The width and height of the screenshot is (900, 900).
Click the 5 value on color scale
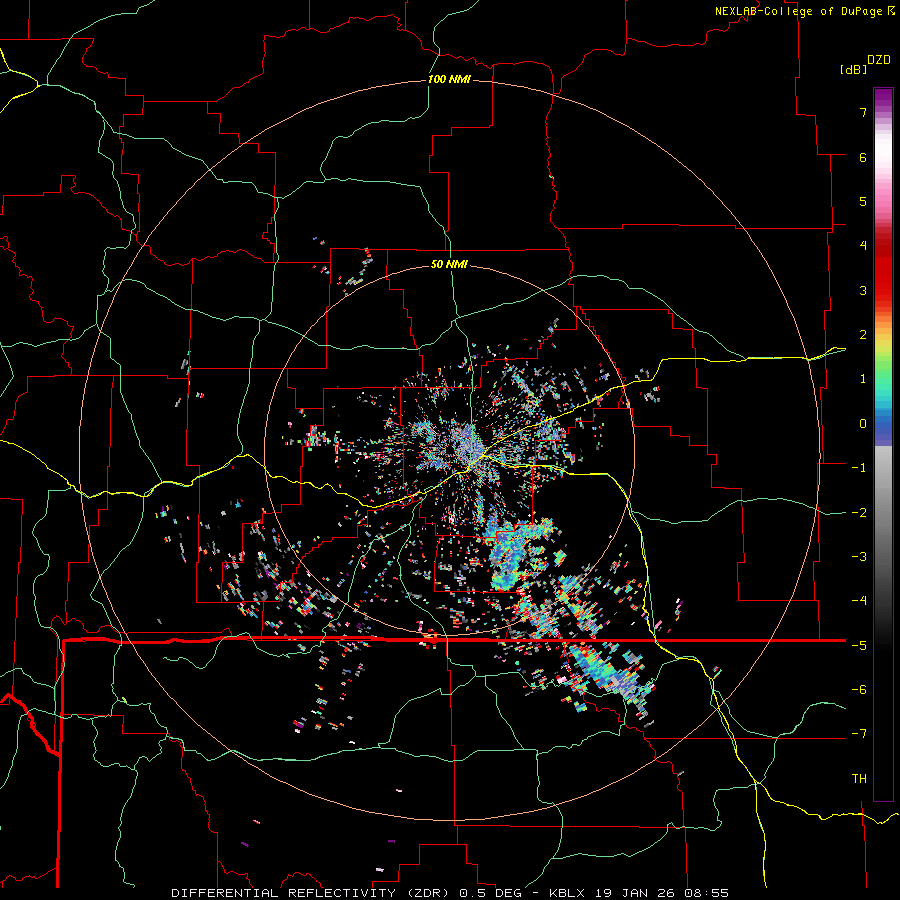pos(863,201)
